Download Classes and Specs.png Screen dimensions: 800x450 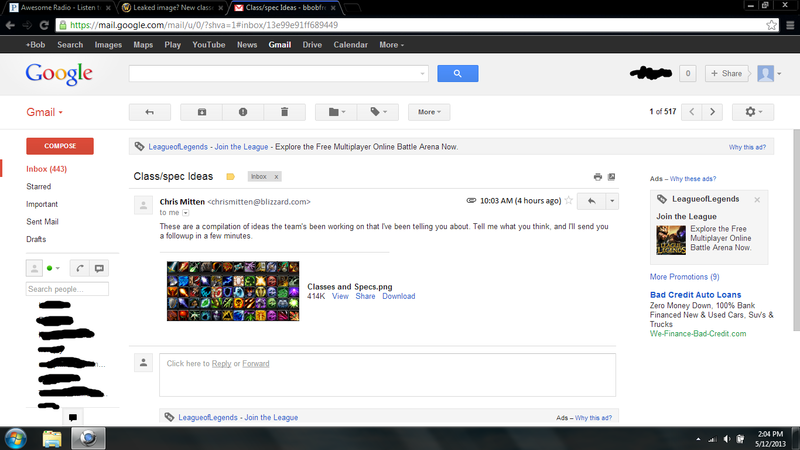click(398, 296)
